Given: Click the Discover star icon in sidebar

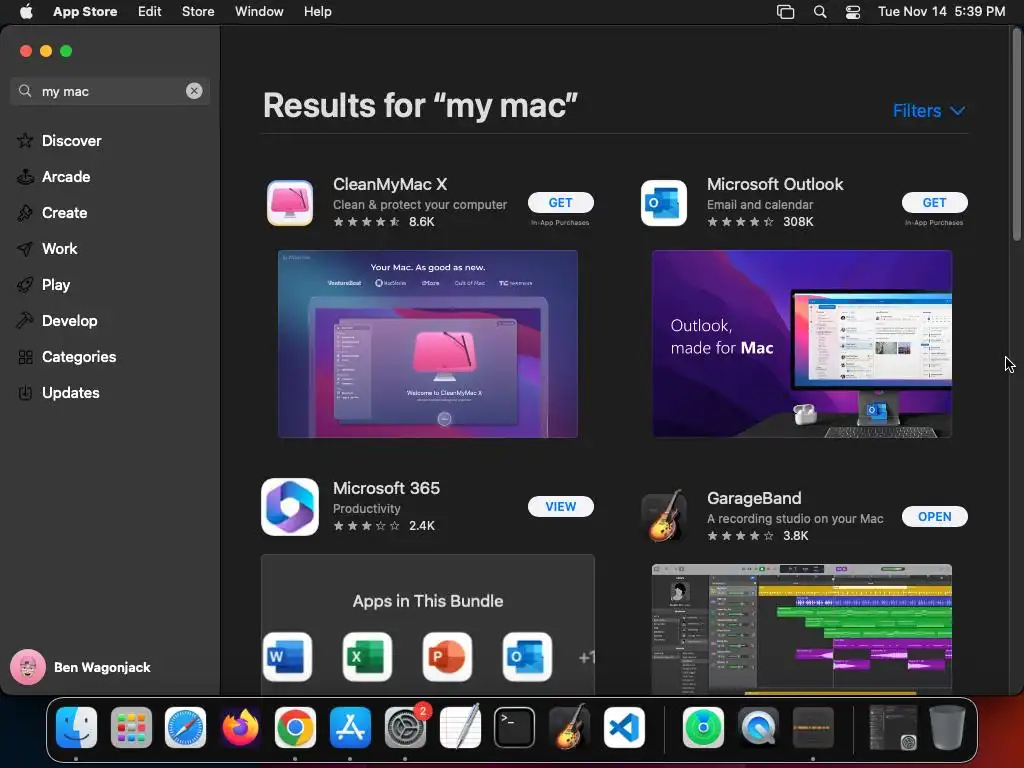Looking at the screenshot, I should click(x=25, y=140).
